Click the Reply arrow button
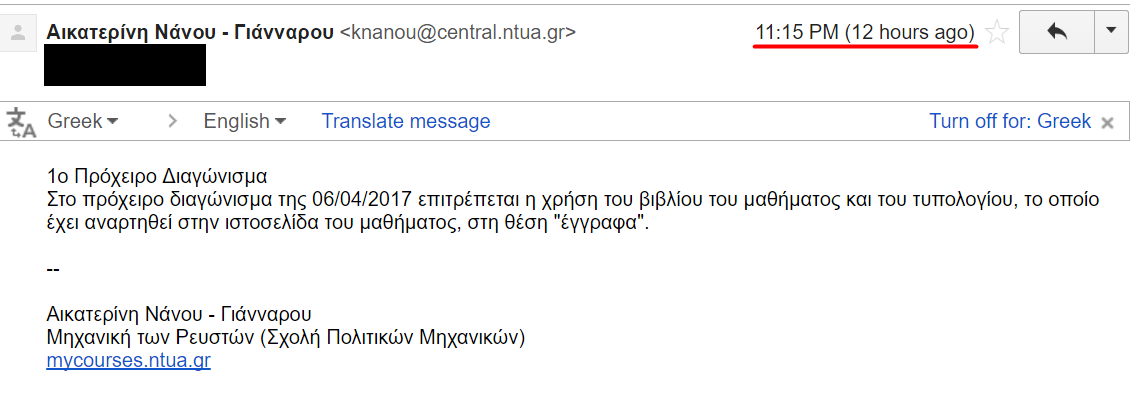The width and height of the screenshot is (1141, 403). pos(1056,31)
